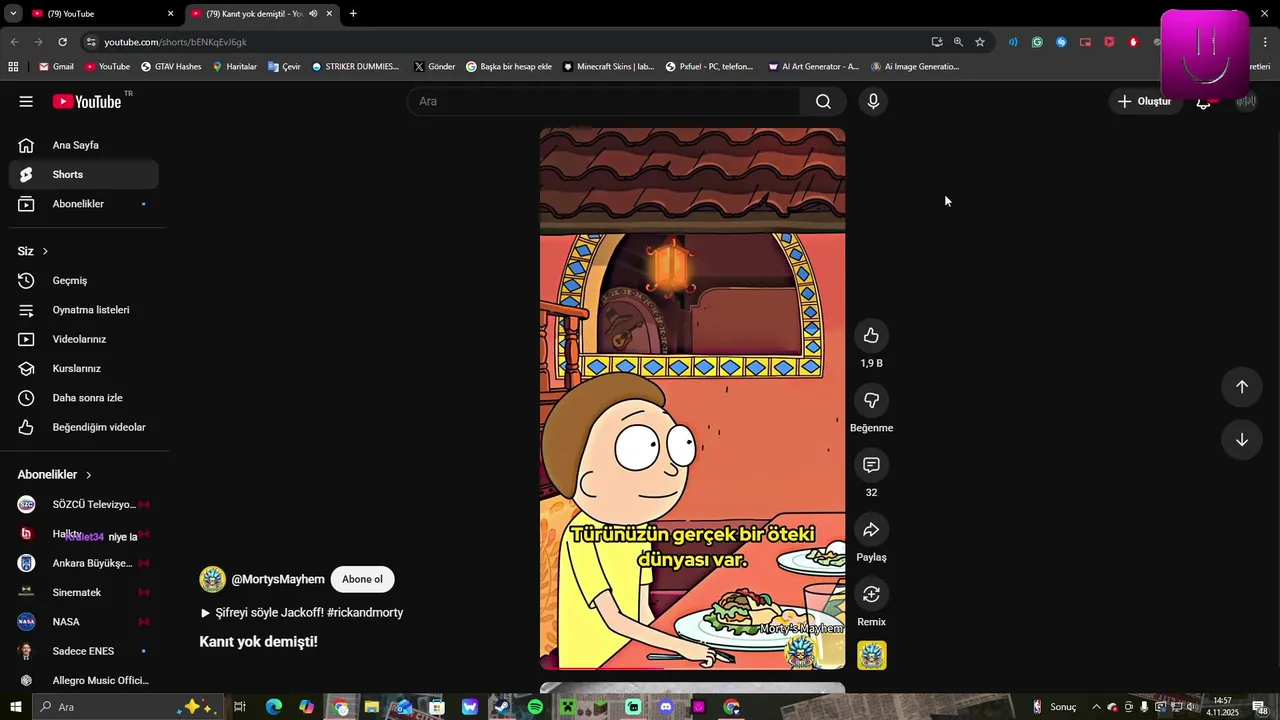Open Oynatma listeleri

coord(84,310)
